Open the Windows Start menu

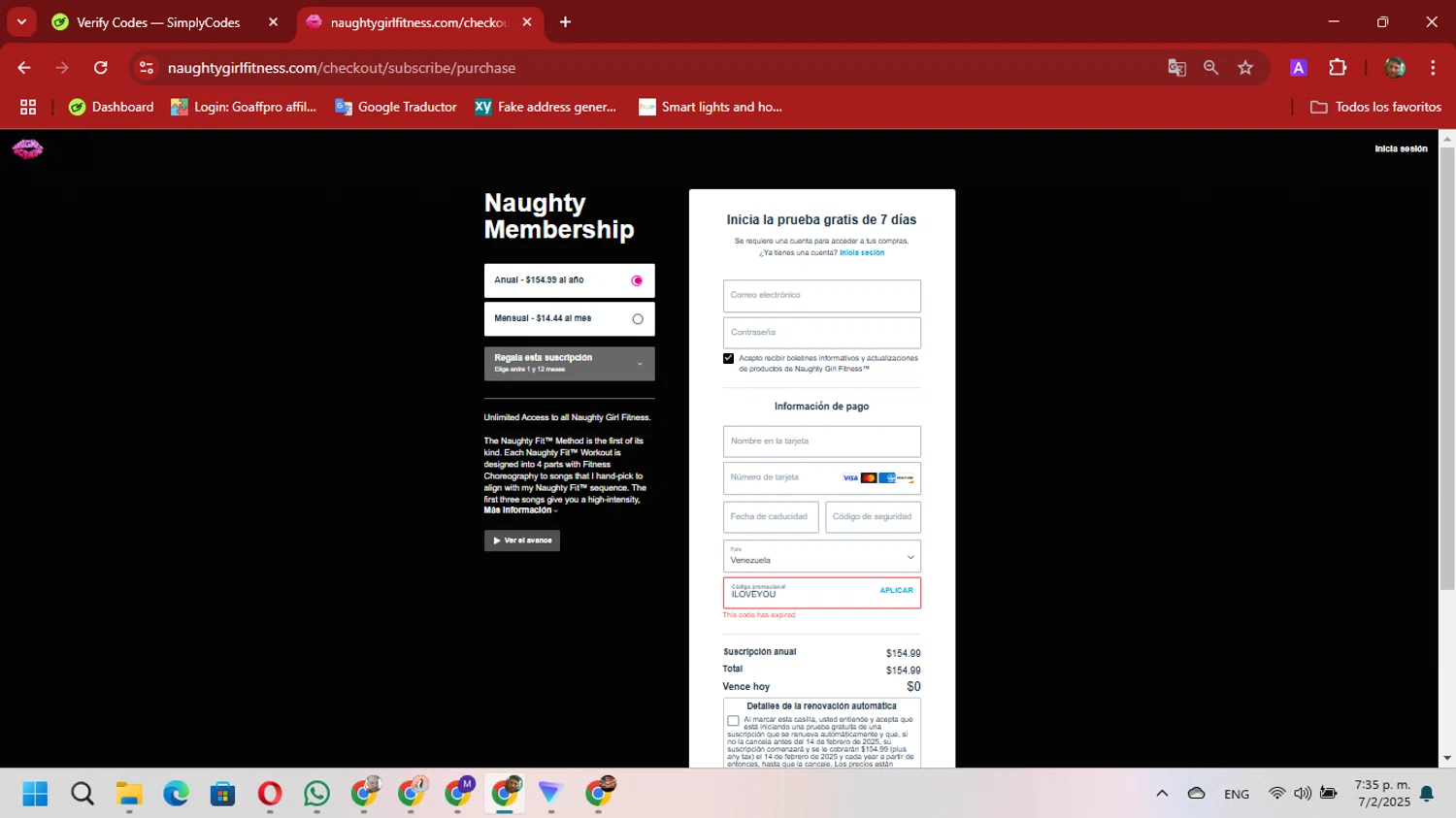[x=35, y=794]
